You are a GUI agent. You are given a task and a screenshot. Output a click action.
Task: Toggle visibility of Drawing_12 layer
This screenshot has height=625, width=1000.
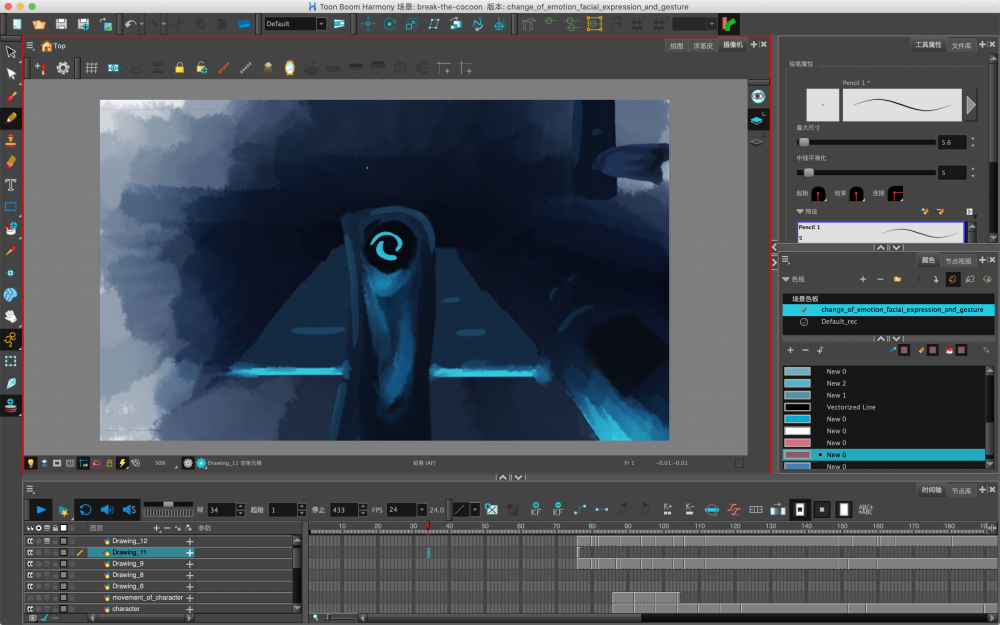click(x=29, y=541)
